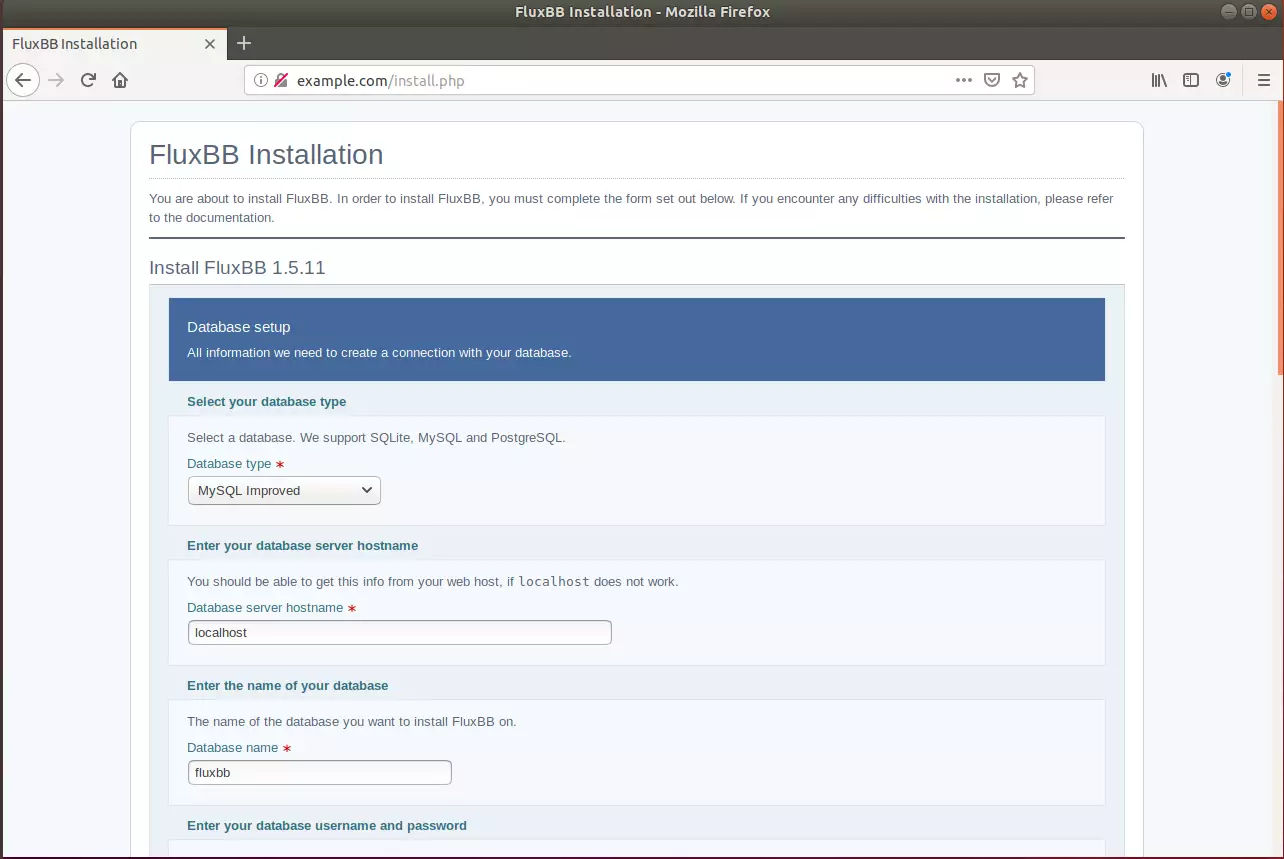Click the 'Install FluxBB 1.5.11' heading
This screenshot has height=859, width=1284.
237,268
